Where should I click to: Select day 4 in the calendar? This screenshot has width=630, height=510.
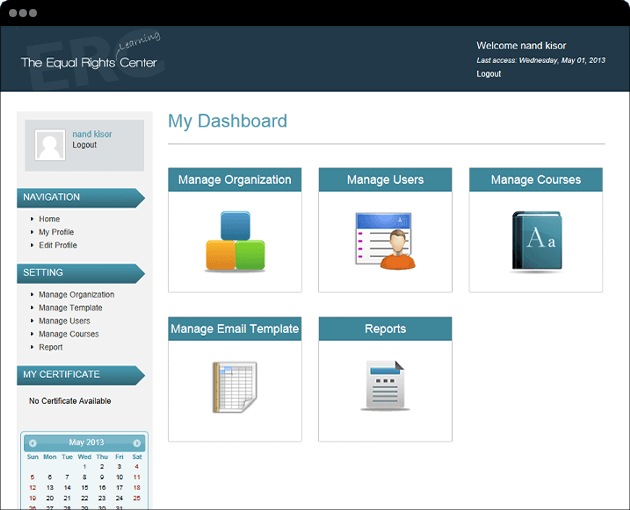137,467
